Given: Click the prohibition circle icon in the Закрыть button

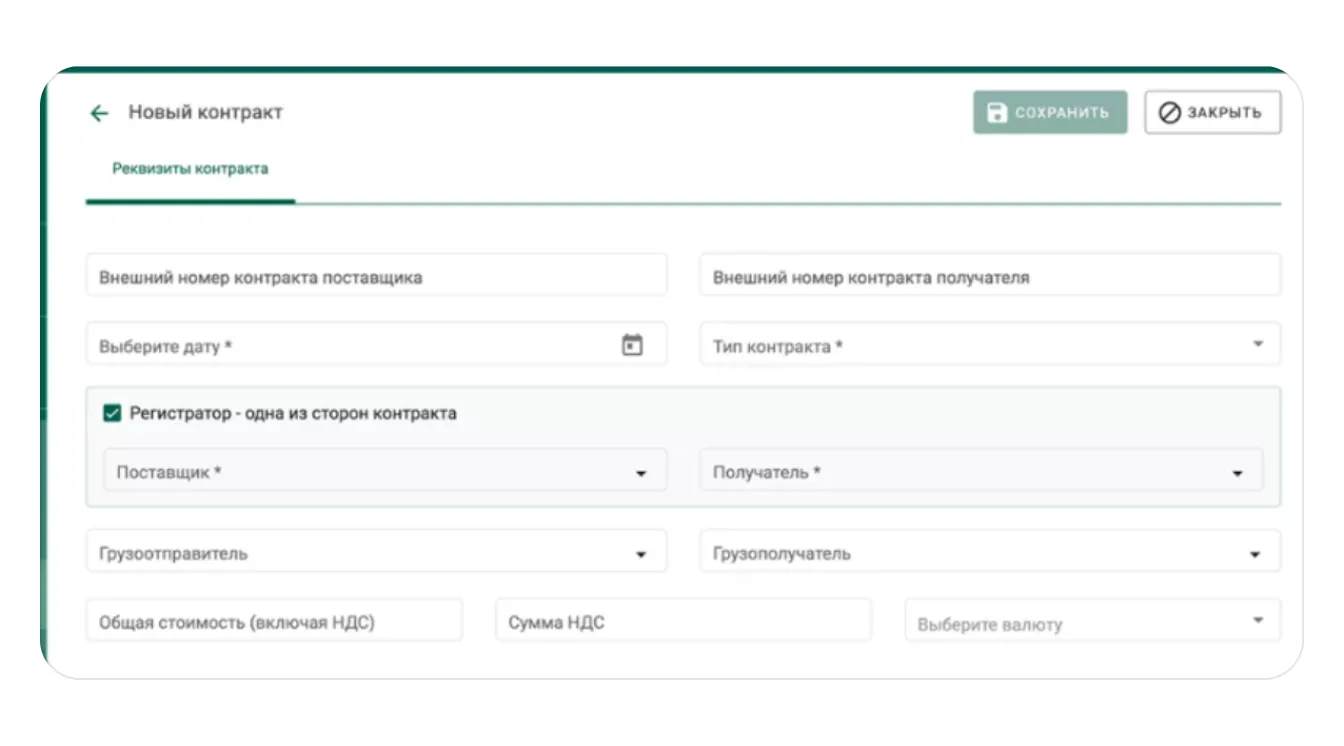Looking at the screenshot, I should click(x=1169, y=113).
